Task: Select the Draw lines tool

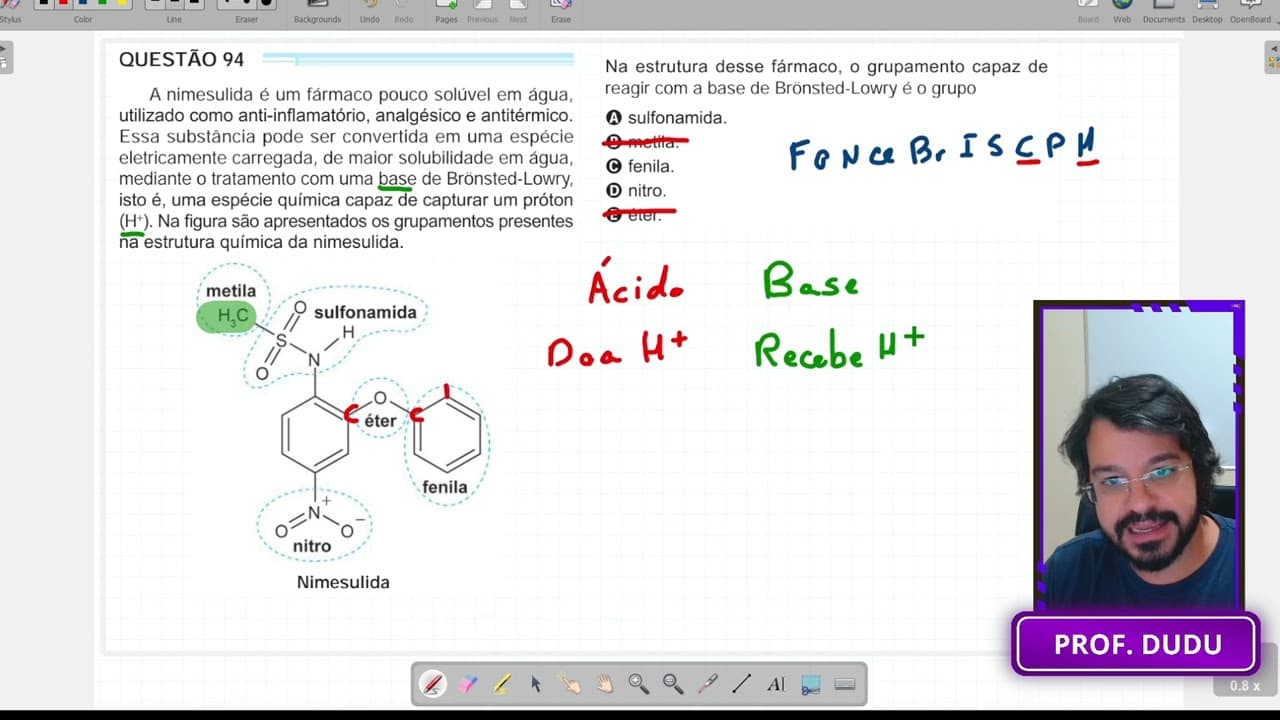Action: 741,684
